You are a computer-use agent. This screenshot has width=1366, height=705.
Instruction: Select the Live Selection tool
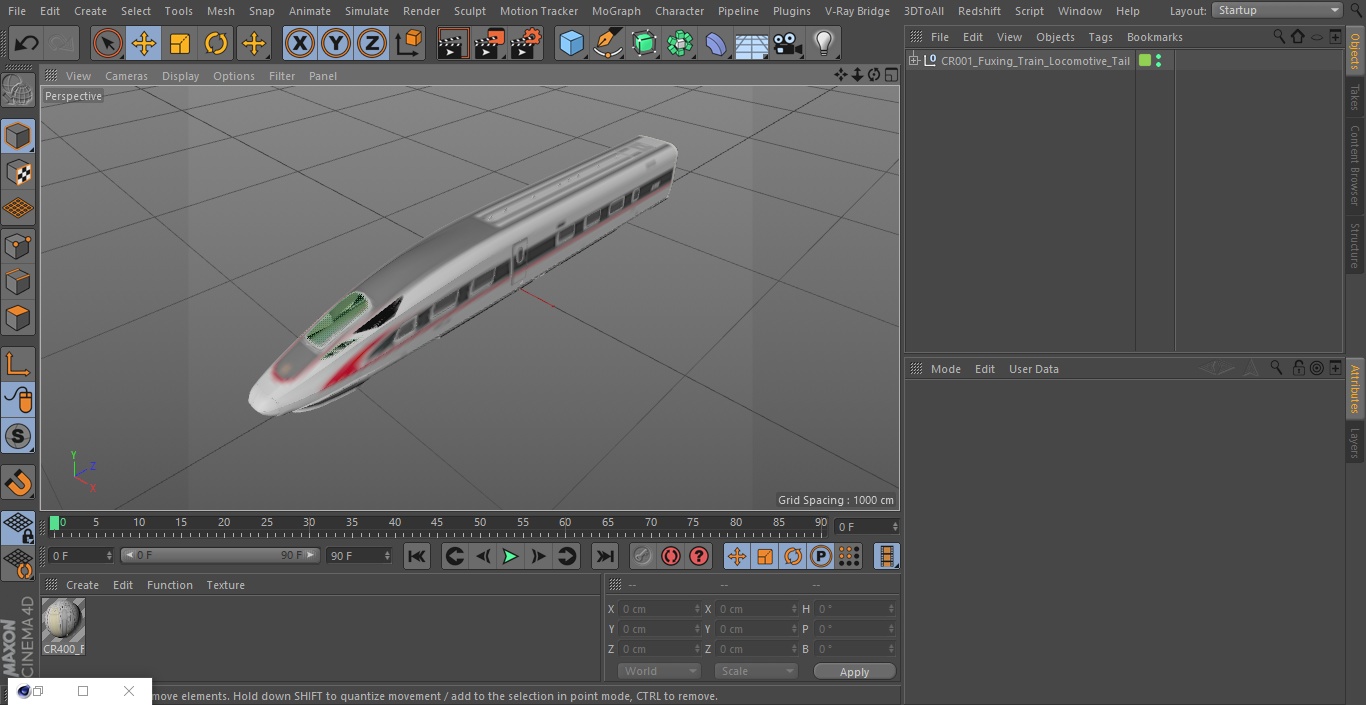107,43
